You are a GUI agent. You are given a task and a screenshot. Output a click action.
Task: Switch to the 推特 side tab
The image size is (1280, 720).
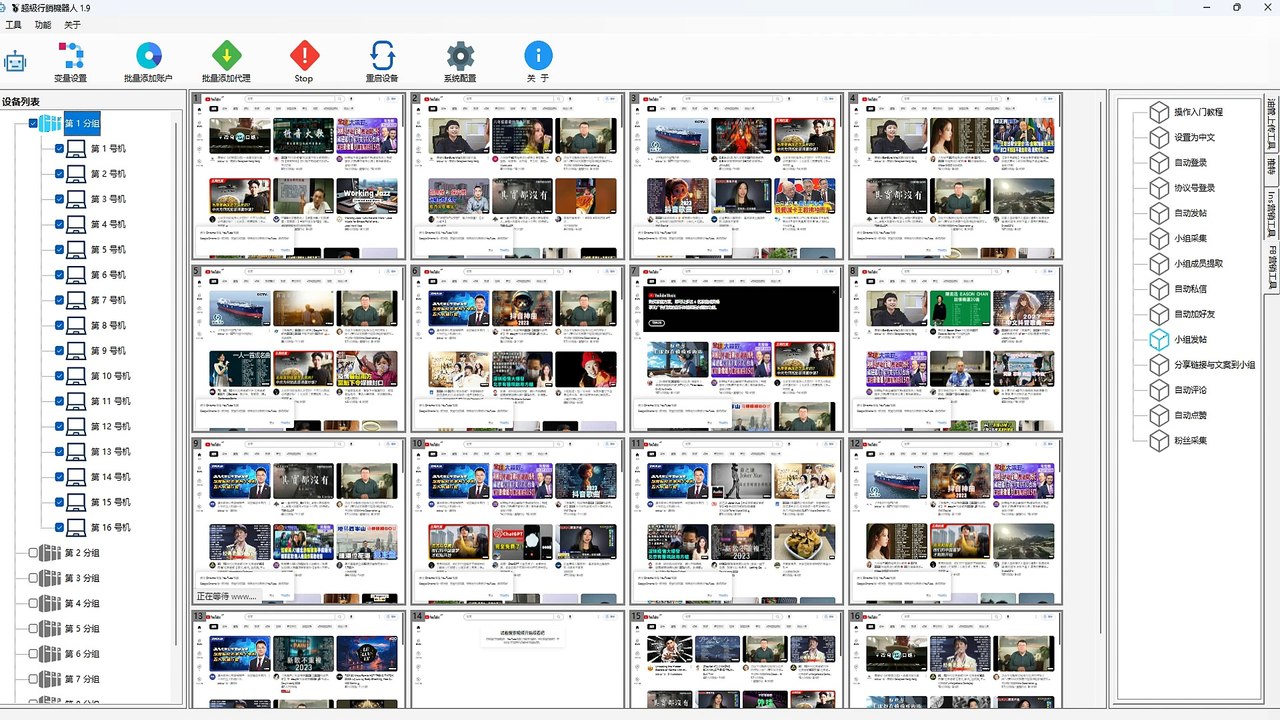tap(1272, 170)
